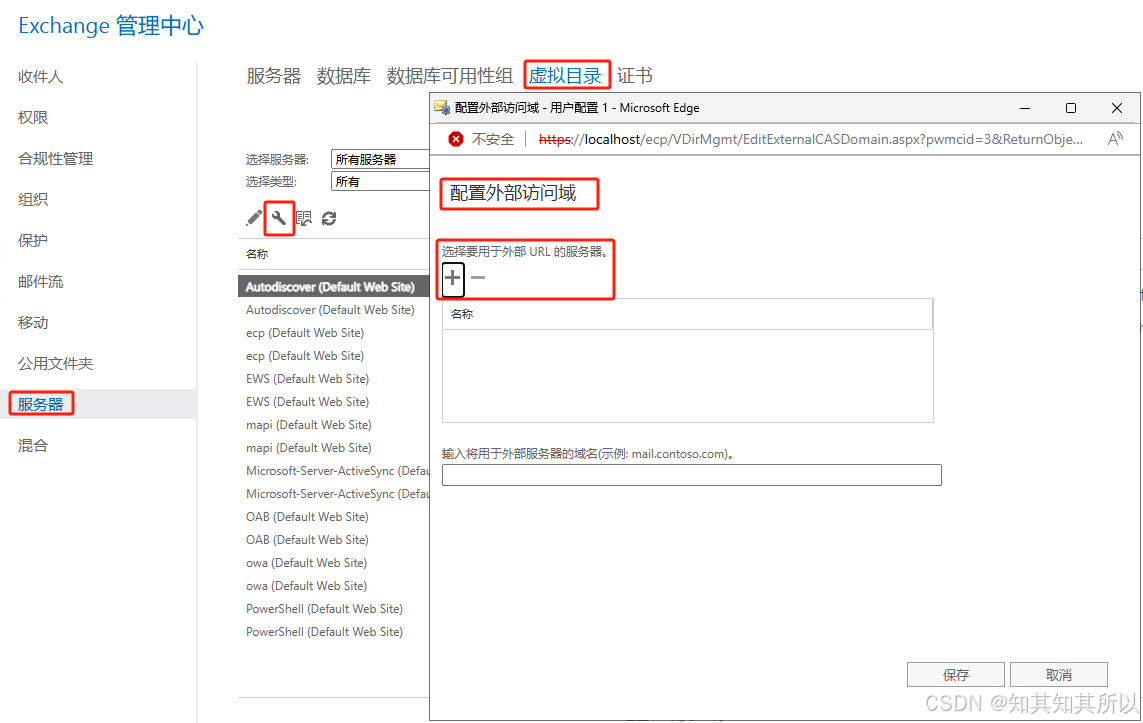Select the second EWS (Default Web Site) row
1143x723 pixels.
click(x=334, y=402)
